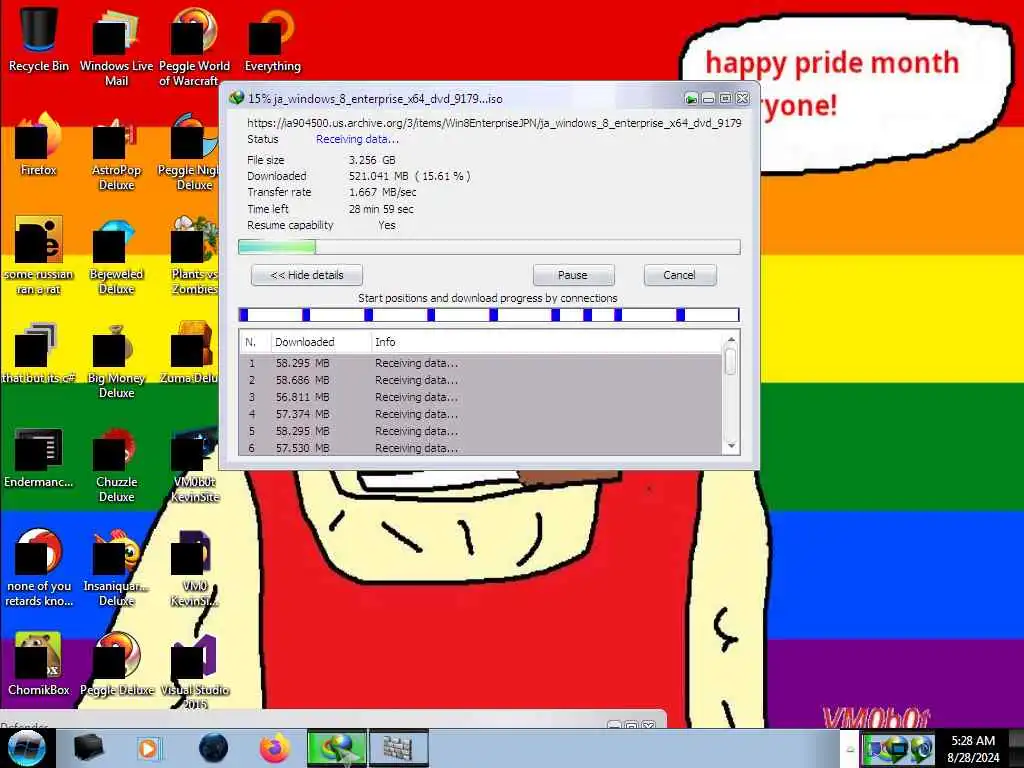
Task: Open AstroPop Deluxe desktop icon
Action: click(x=116, y=152)
